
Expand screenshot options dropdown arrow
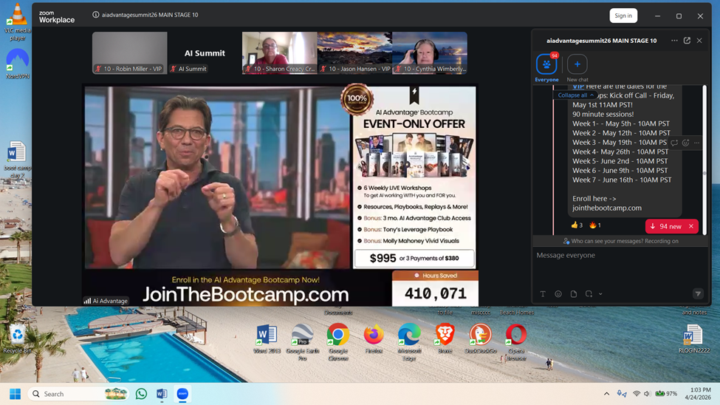(x=600, y=294)
